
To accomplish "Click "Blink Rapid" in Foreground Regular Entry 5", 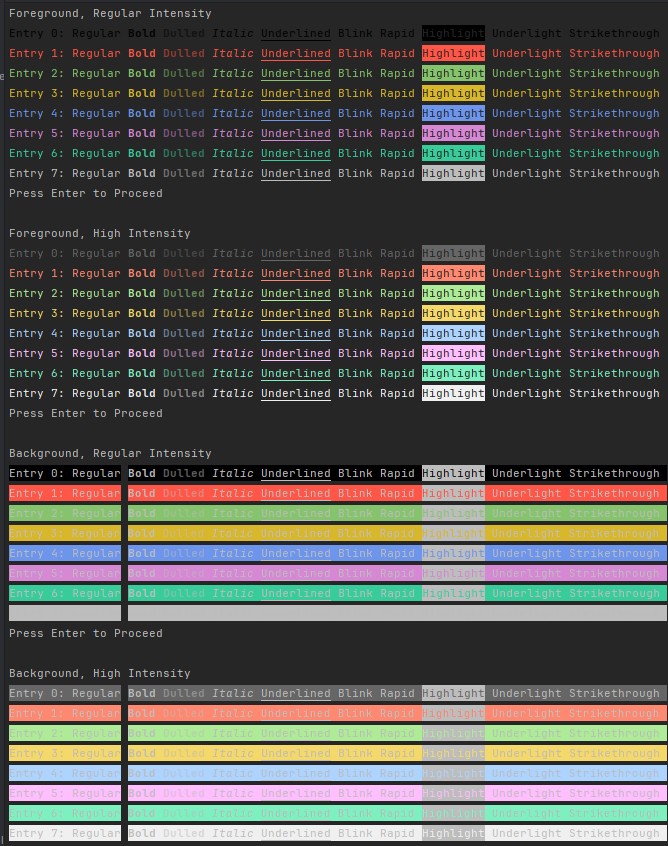I will (376, 134).
